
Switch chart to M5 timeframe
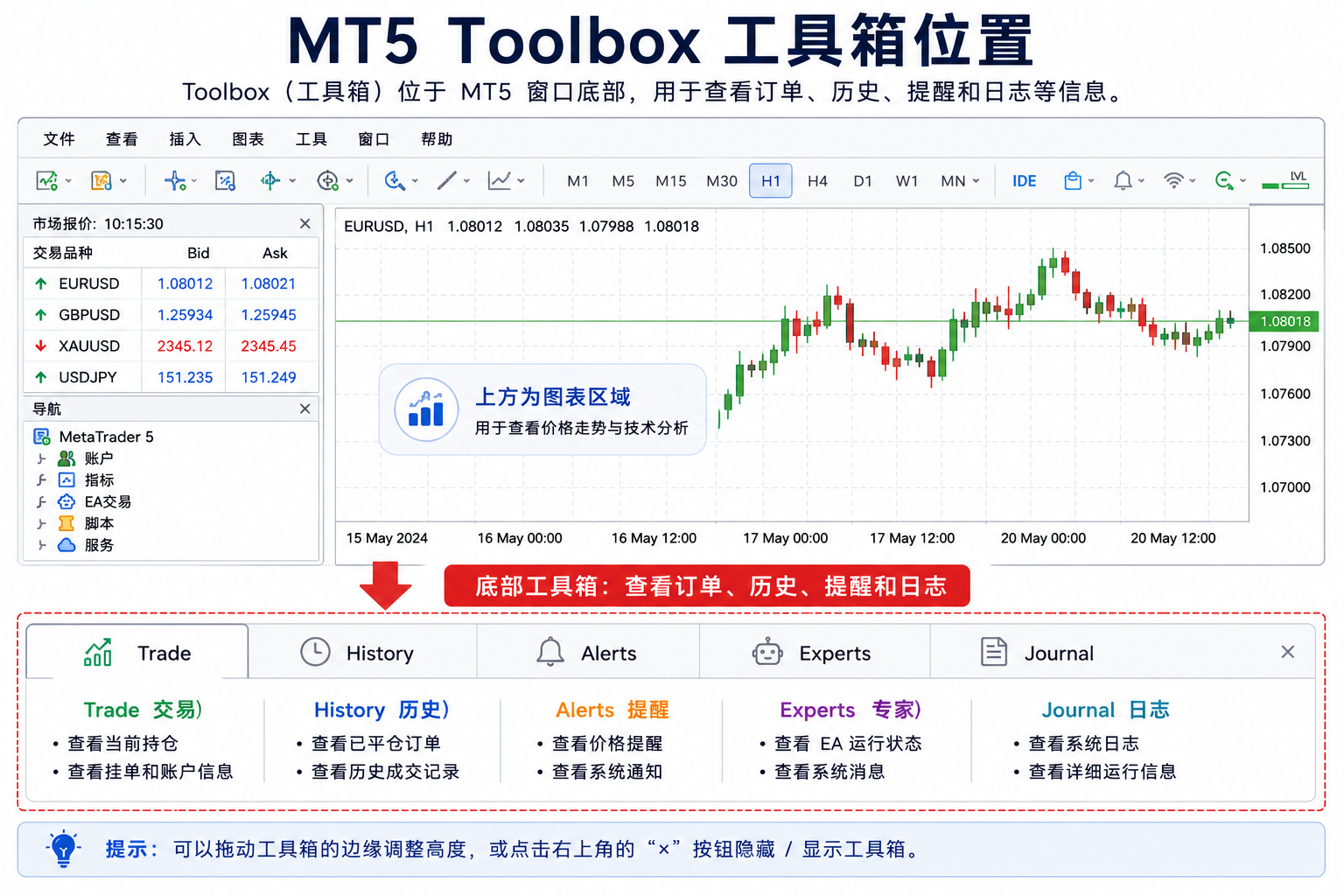point(623,181)
